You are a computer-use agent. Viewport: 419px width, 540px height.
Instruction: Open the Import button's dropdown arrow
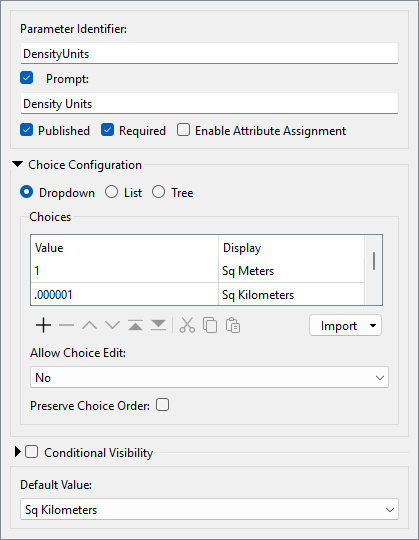pyautogui.click(x=373, y=325)
